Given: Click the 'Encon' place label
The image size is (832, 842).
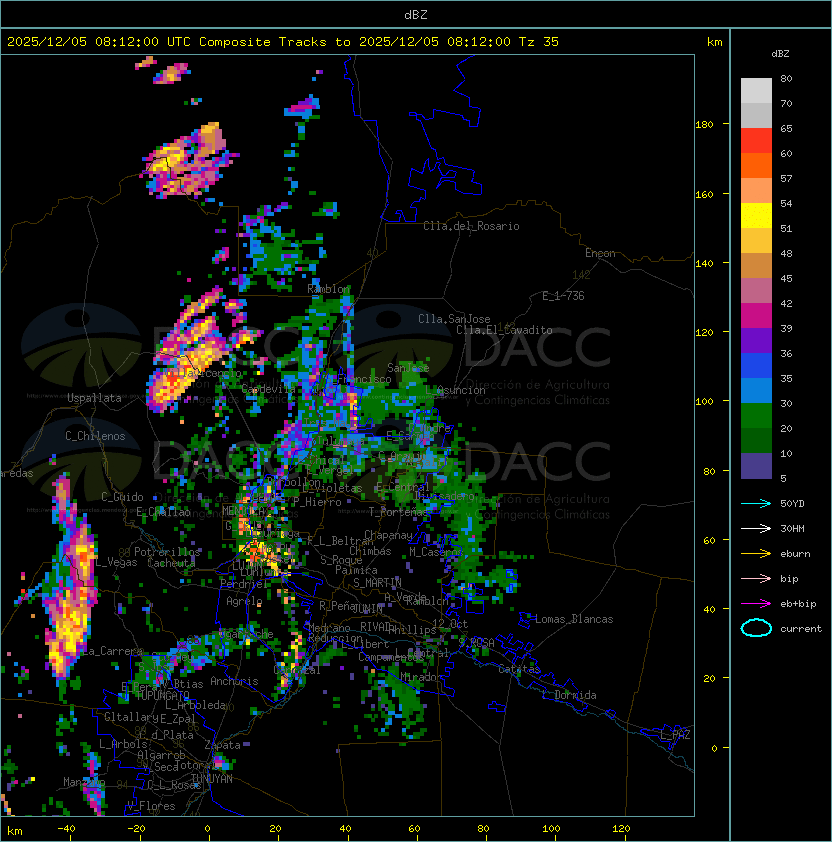Looking at the screenshot, I should click(600, 253).
